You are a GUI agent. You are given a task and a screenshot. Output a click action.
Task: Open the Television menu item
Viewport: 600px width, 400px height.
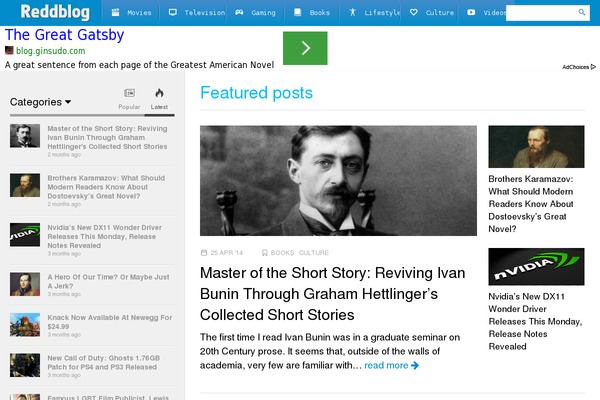coord(197,13)
